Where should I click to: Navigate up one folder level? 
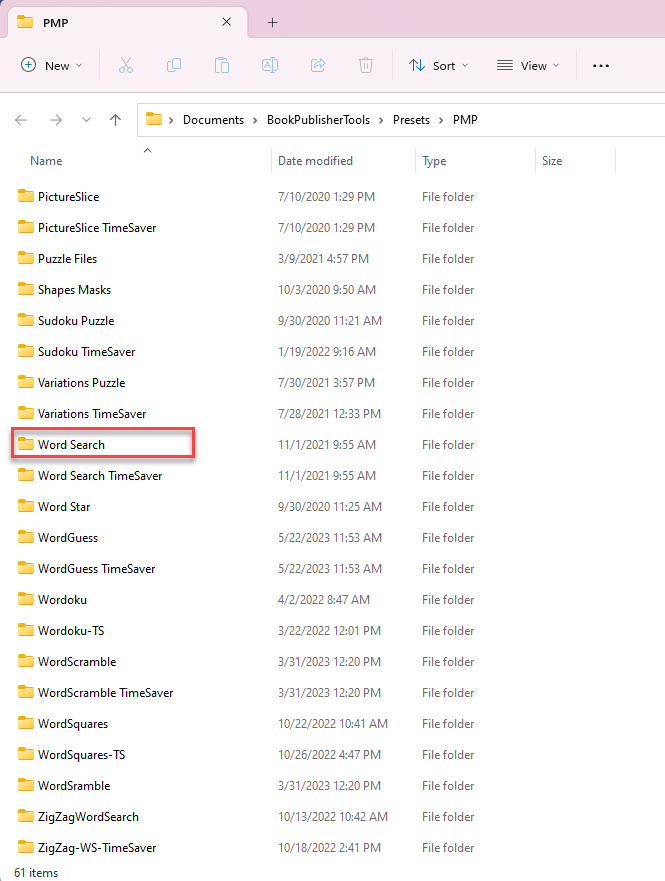click(x=115, y=120)
